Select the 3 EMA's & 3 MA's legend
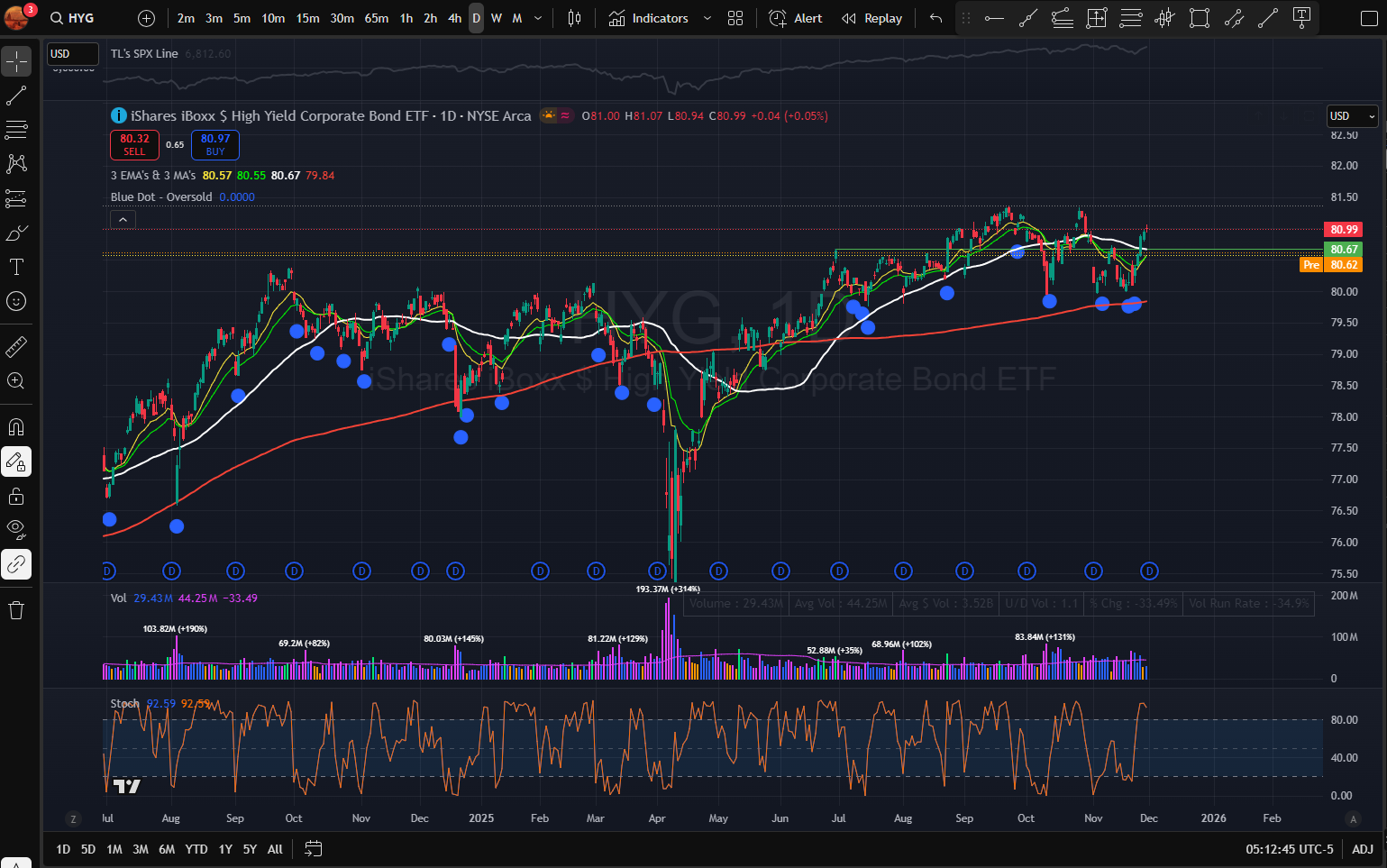The width and height of the screenshot is (1387, 868). [153, 176]
